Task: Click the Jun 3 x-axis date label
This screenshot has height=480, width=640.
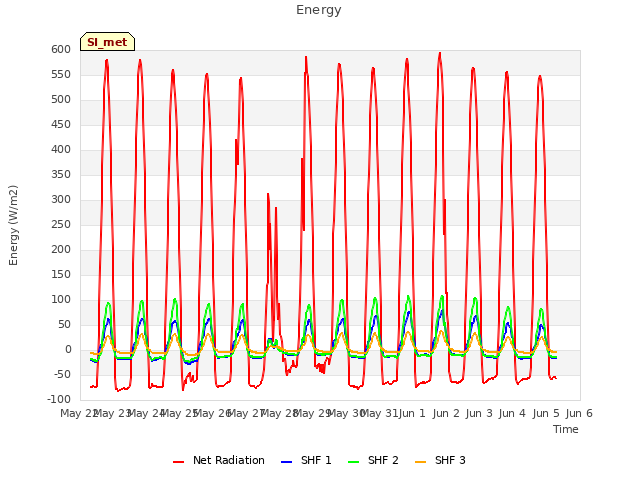Action: (x=479, y=413)
